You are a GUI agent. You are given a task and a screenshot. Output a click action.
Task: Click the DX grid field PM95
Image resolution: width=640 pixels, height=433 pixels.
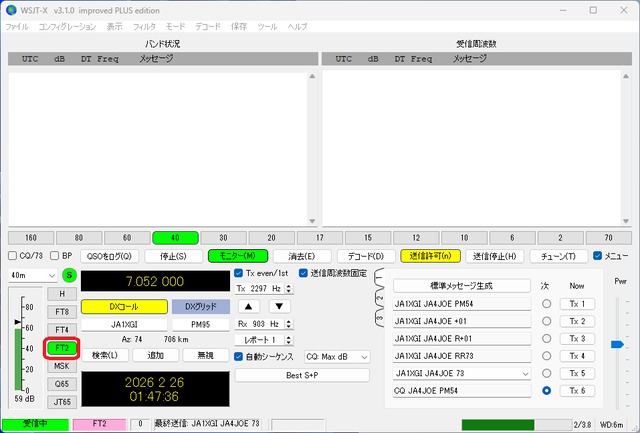(201, 325)
